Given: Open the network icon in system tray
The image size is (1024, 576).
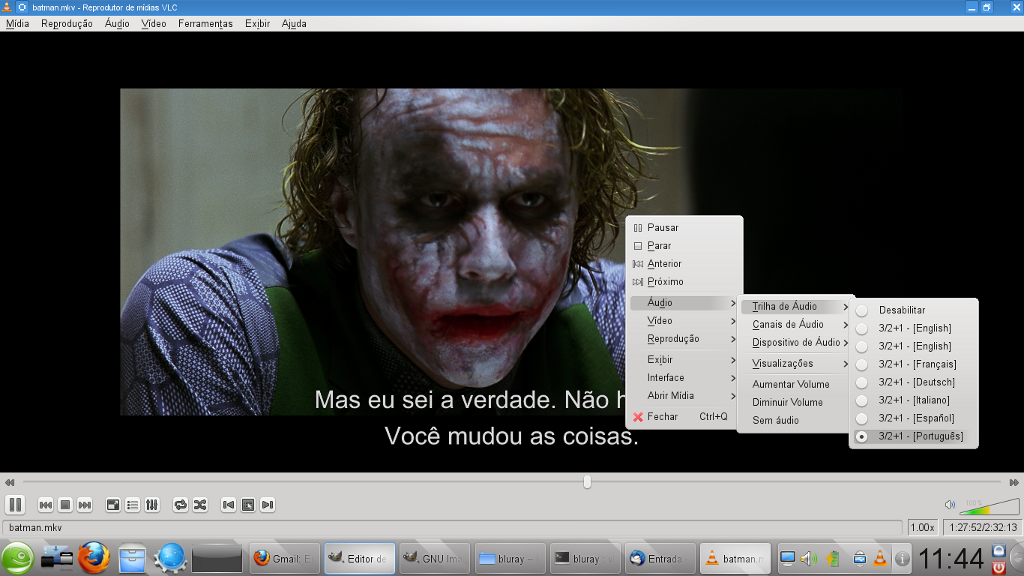Looking at the screenshot, I should pos(859,558).
